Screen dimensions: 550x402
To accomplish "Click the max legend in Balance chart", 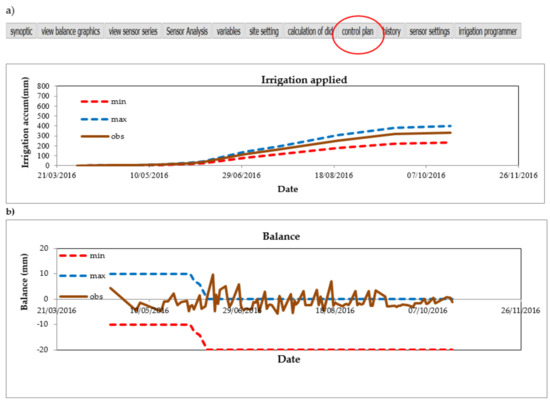I will pos(82,276).
